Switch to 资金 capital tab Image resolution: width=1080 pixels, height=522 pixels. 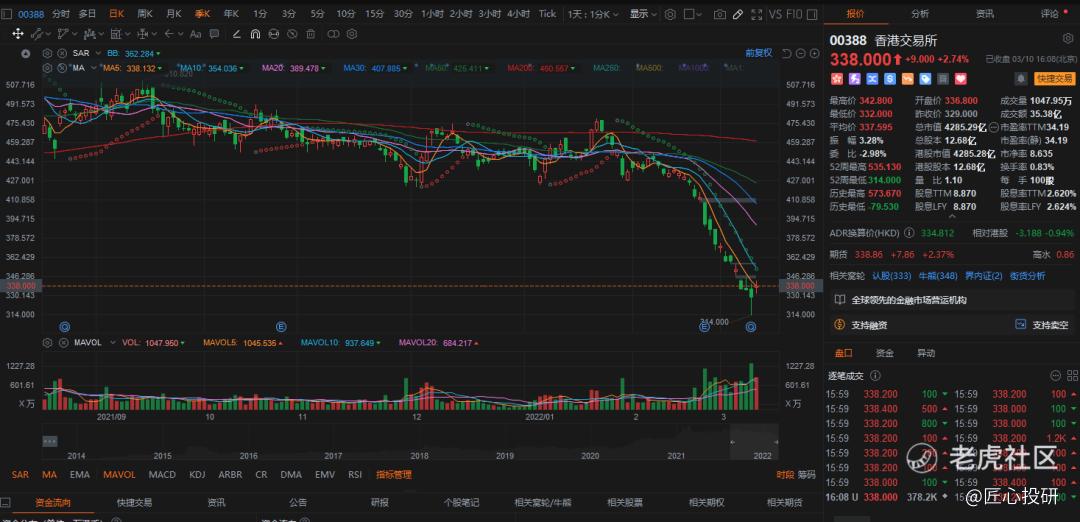tap(884, 353)
